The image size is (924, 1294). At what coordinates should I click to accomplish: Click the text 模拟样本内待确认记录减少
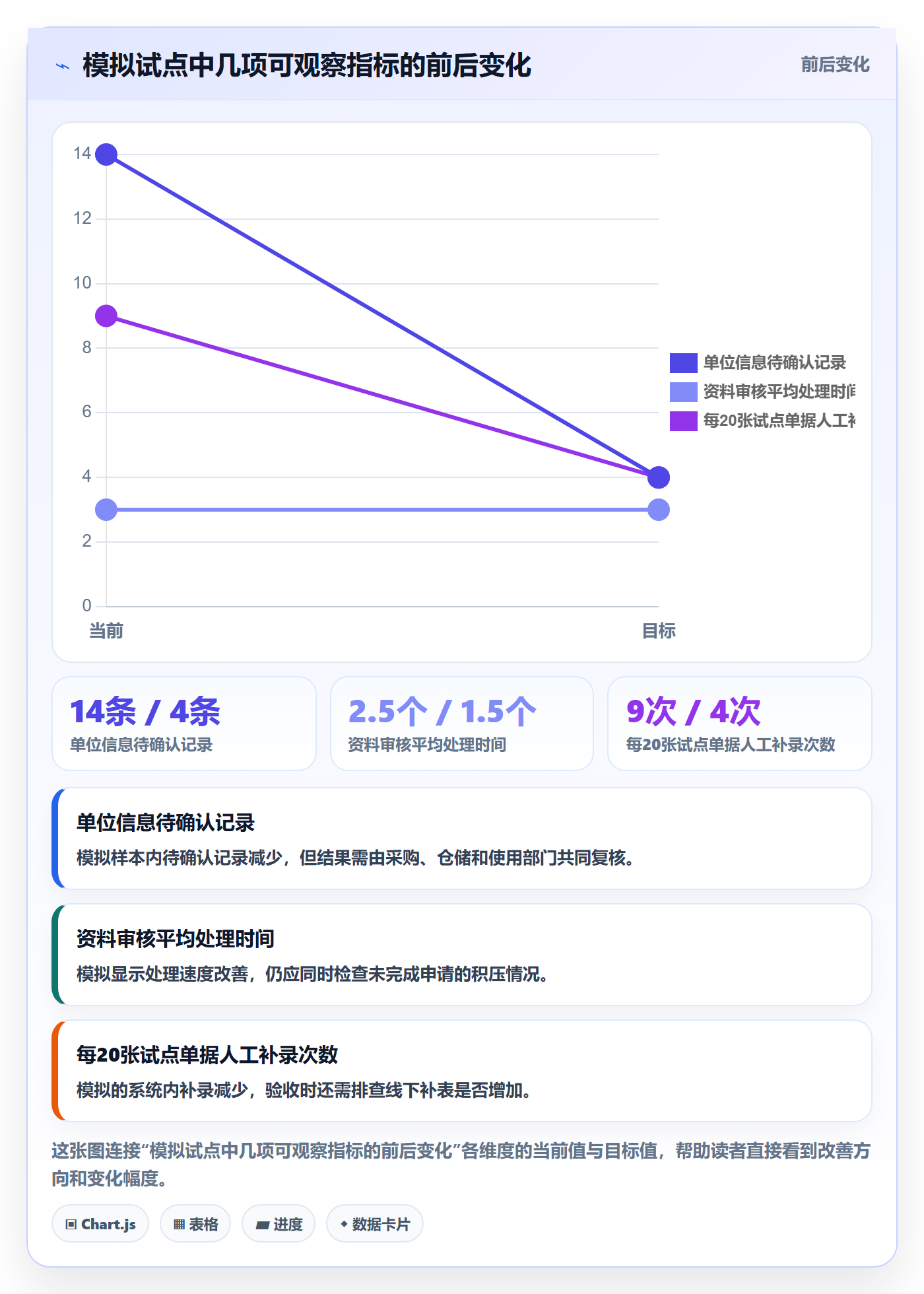coord(180,858)
